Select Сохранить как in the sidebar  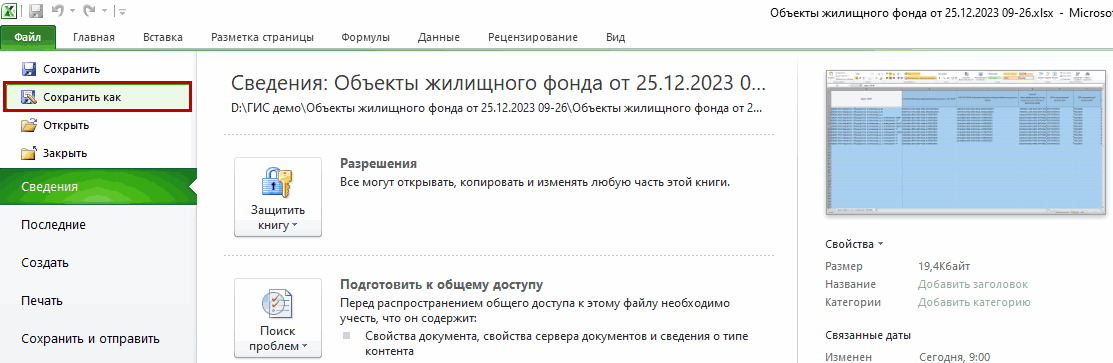tap(97, 97)
